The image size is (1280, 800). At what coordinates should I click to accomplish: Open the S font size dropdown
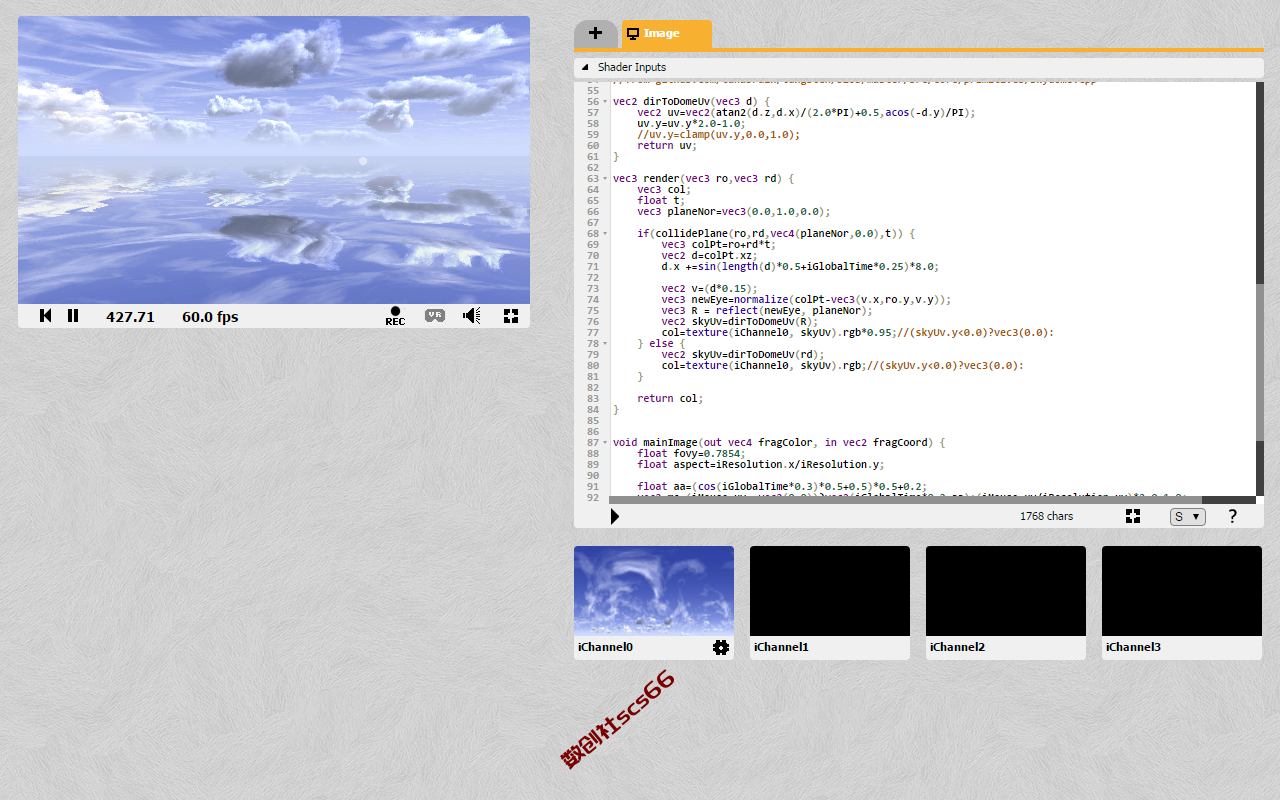tap(1188, 517)
